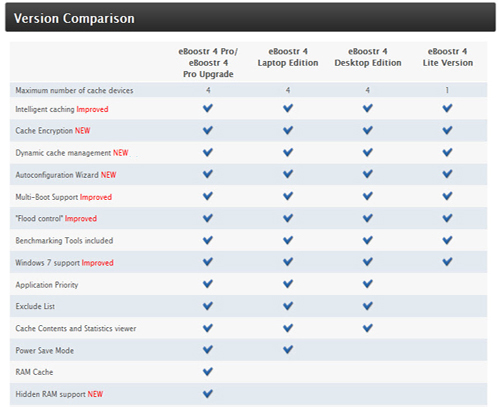The height and width of the screenshot is (407, 500).
Task: Click Lite Version checkmark for Windows 7 support
Action: tap(447, 262)
